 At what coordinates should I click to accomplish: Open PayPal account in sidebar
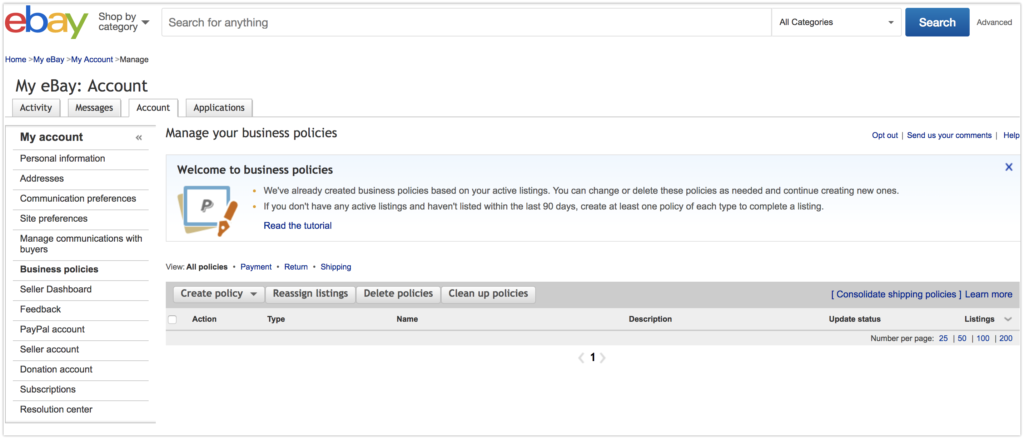[x=52, y=329]
